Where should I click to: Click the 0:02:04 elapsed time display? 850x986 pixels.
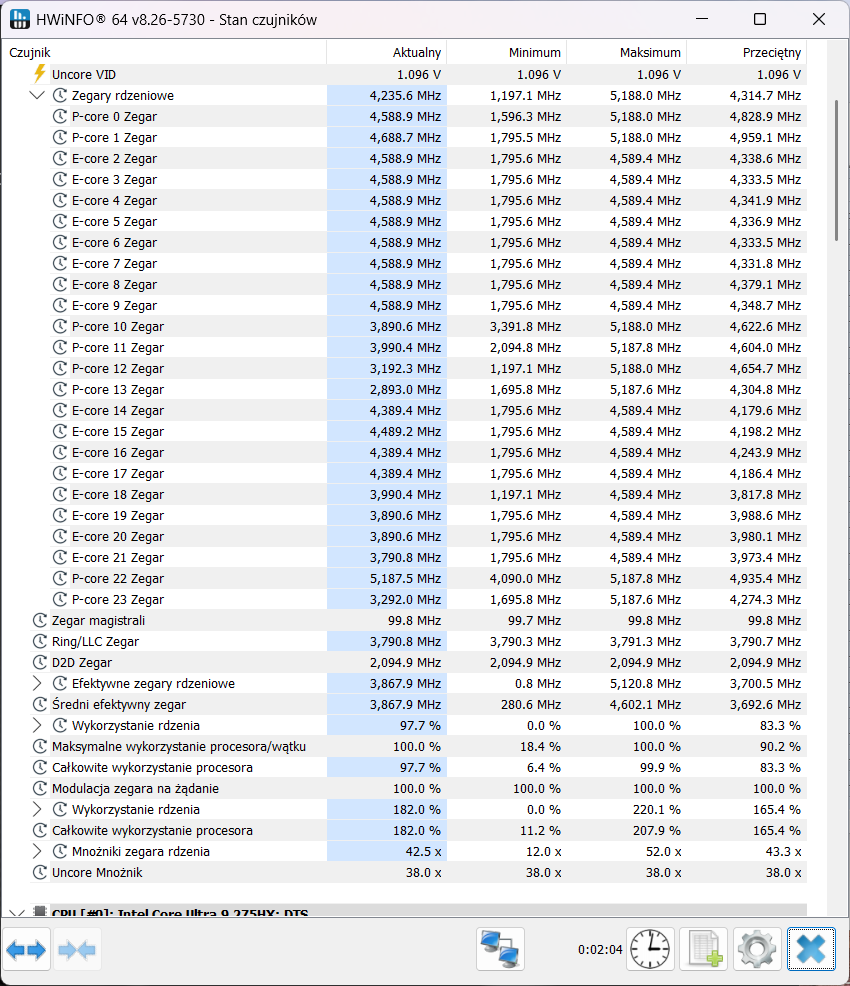tap(600, 950)
